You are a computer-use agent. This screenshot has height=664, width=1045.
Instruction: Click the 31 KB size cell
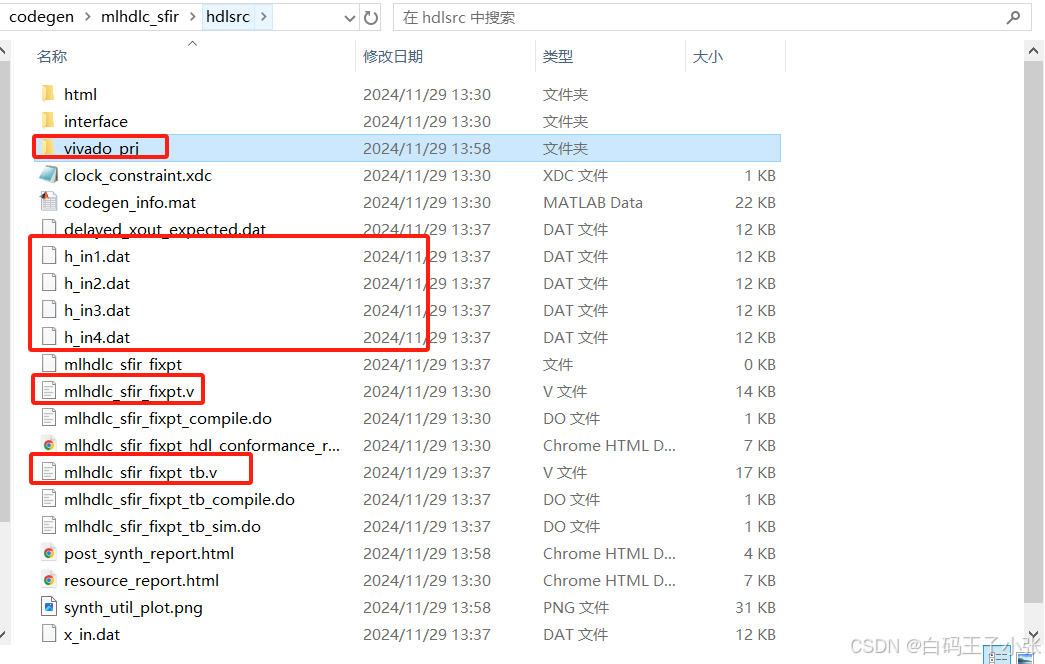(x=755, y=607)
